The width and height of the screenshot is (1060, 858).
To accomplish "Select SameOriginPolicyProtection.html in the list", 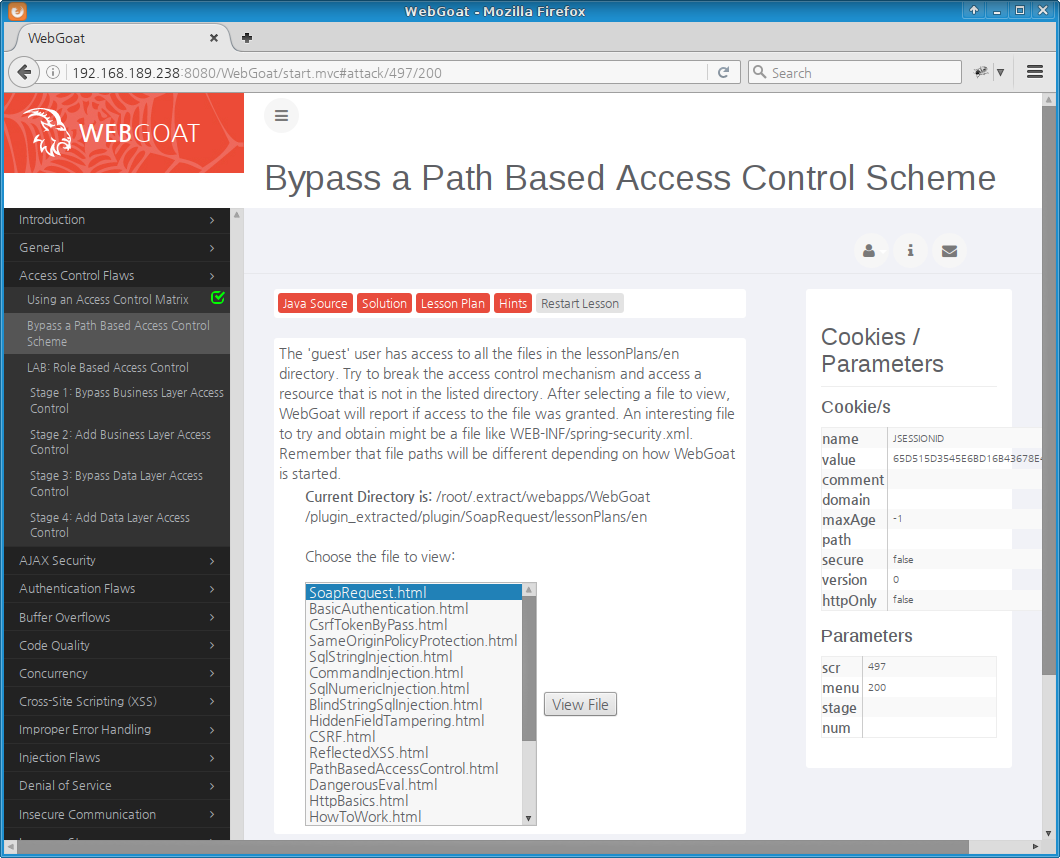I will click(414, 640).
